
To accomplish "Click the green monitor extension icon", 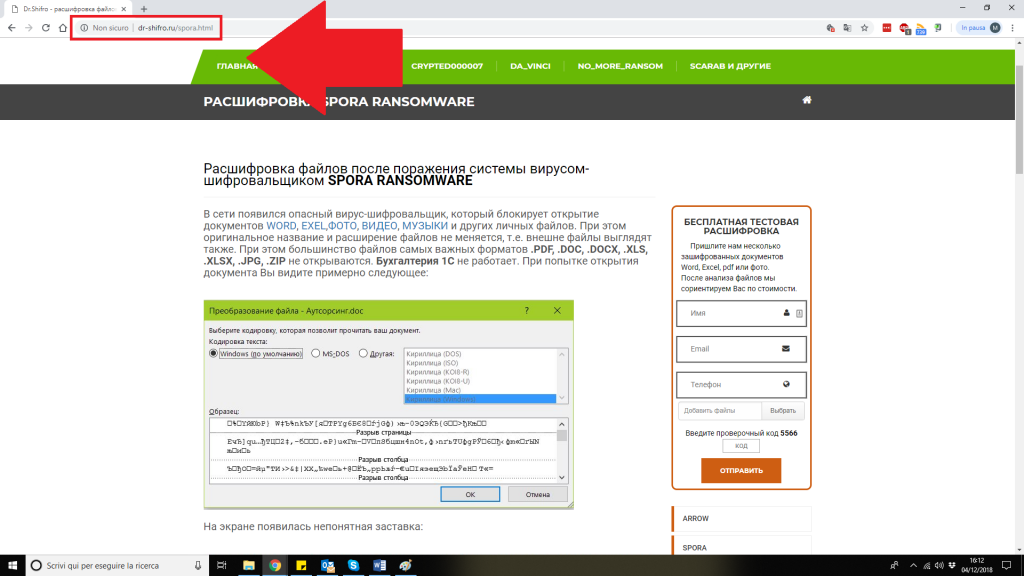I will pyautogui.click(x=938, y=28).
